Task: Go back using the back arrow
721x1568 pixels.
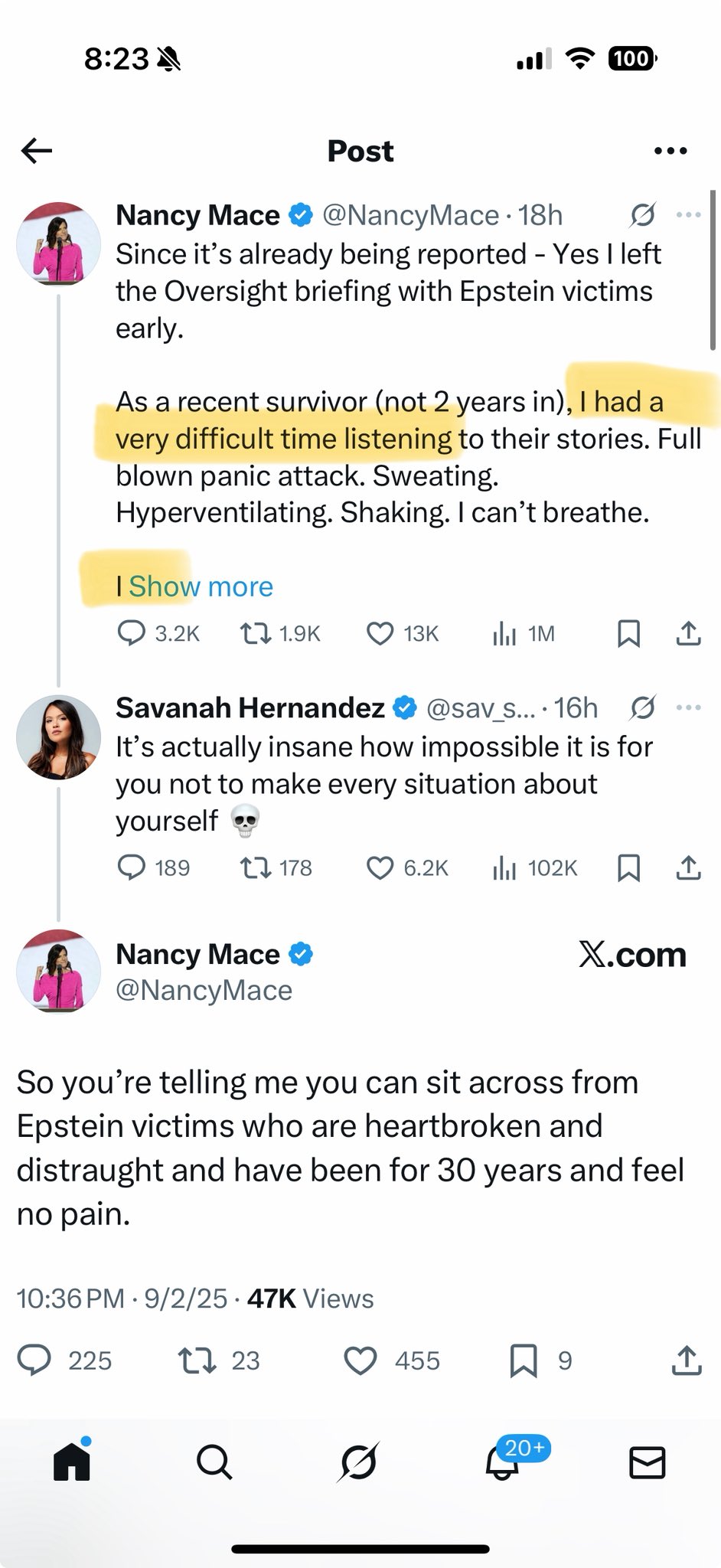Action: click(37, 151)
